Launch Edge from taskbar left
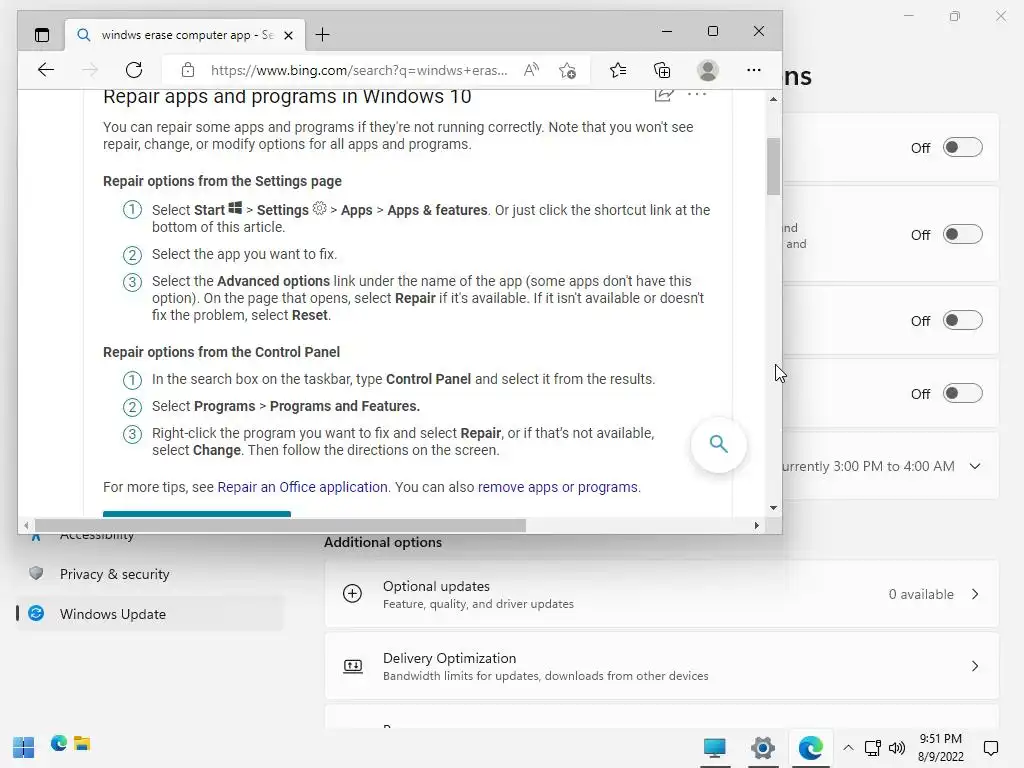 tap(59, 743)
